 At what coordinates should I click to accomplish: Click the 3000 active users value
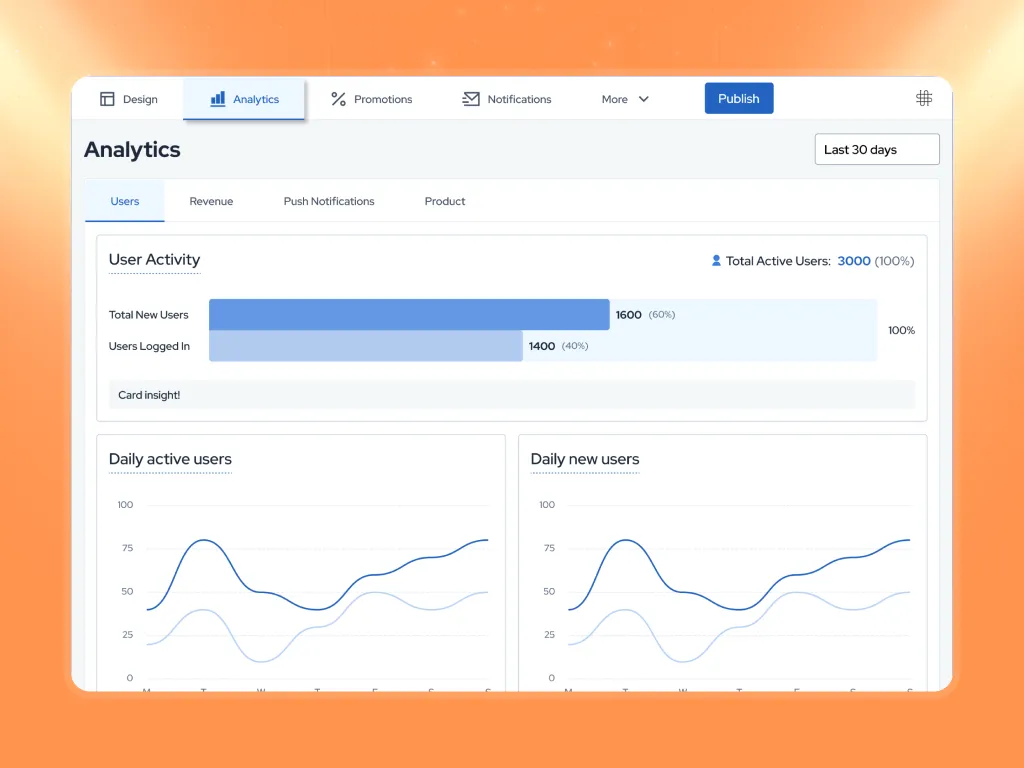click(x=854, y=261)
